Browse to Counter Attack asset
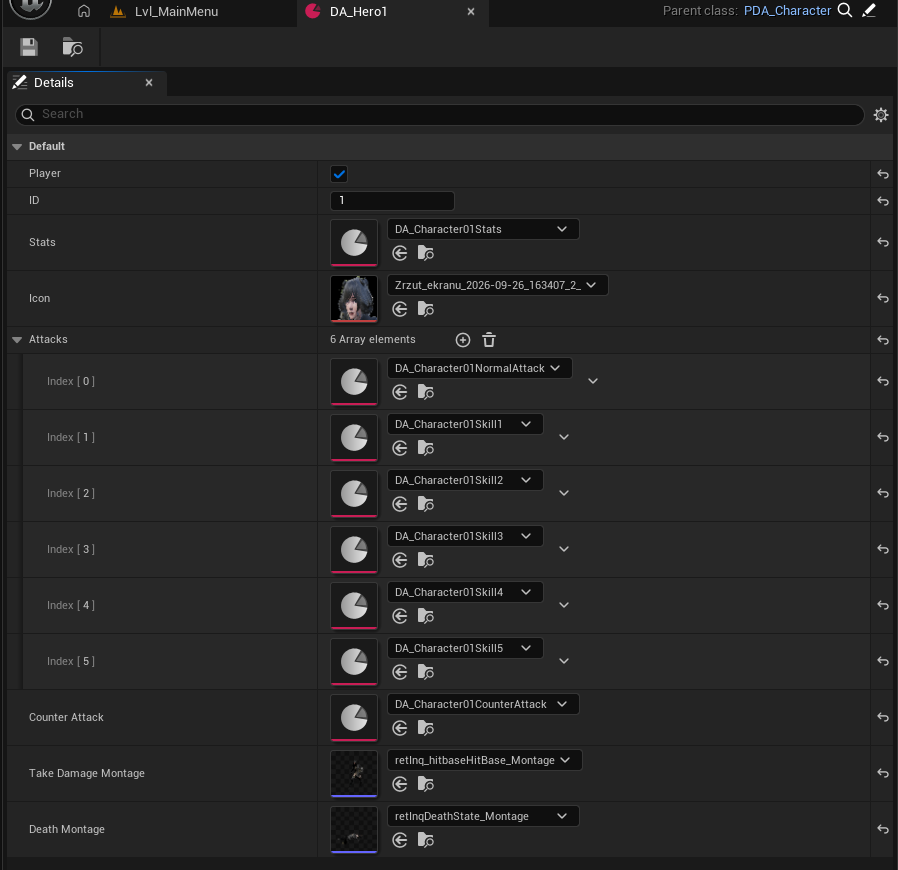 click(x=426, y=729)
